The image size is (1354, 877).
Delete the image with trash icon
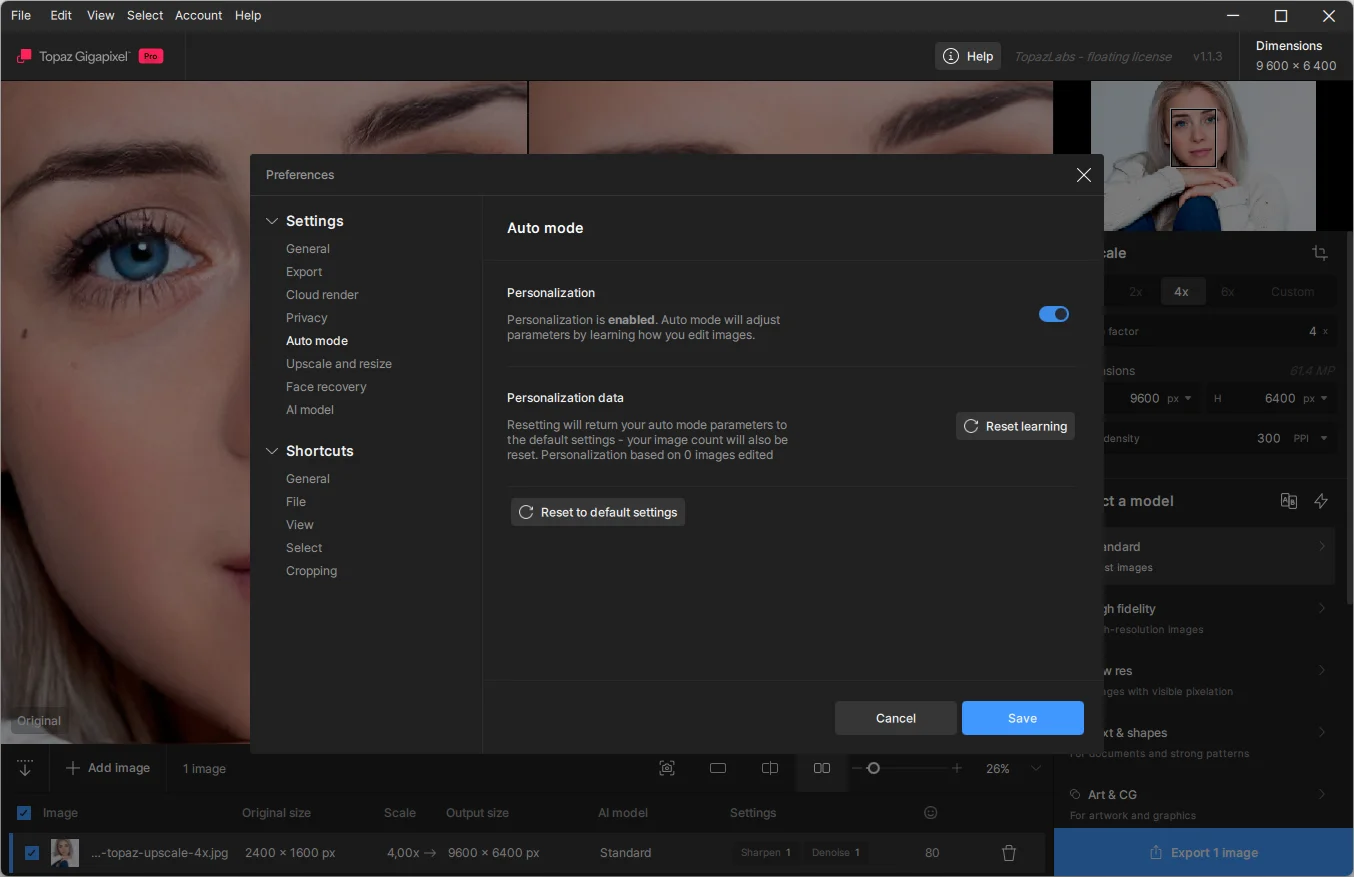[x=1009, y=853]
